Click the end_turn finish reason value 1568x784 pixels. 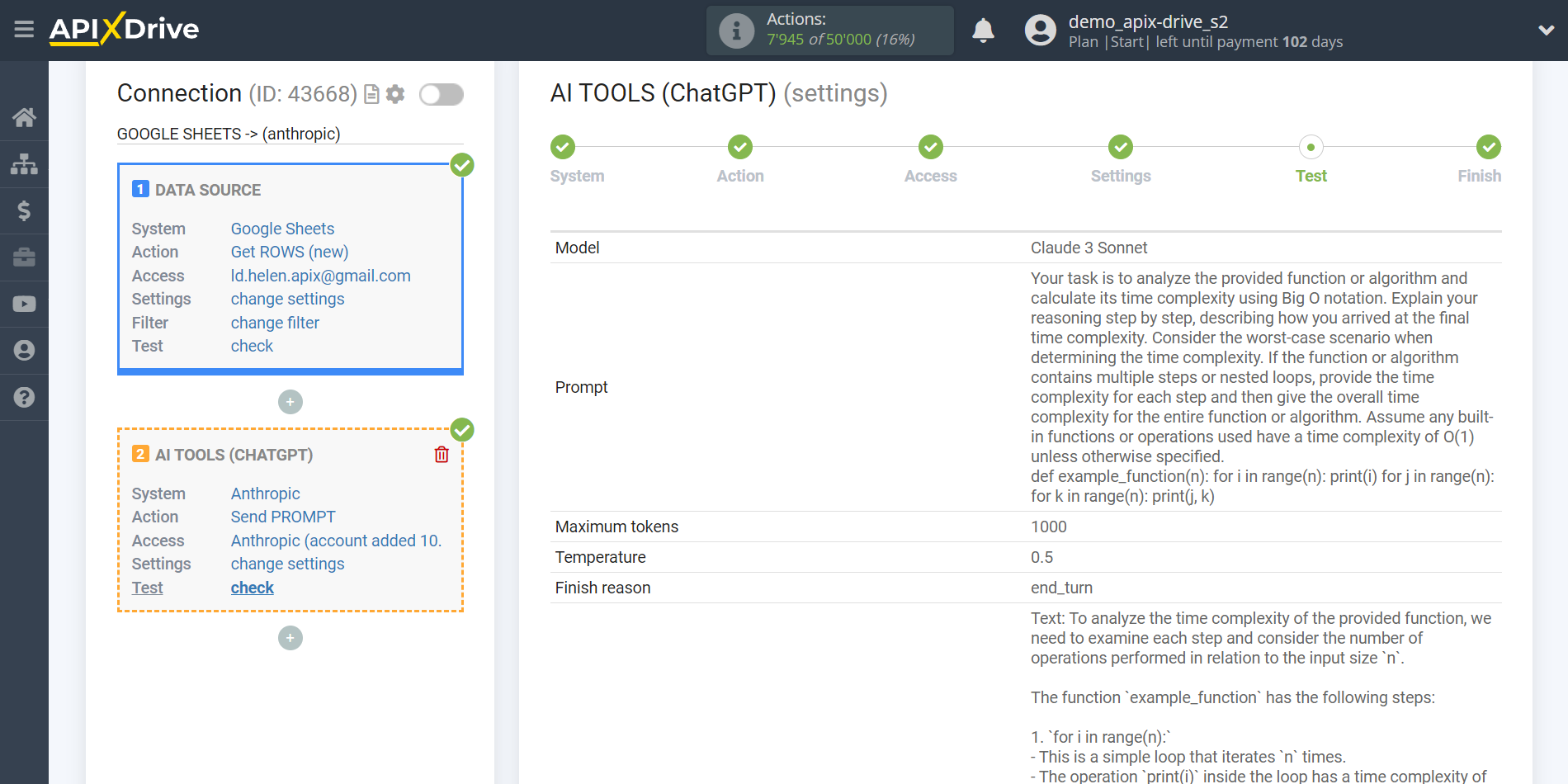(1061, 588)
